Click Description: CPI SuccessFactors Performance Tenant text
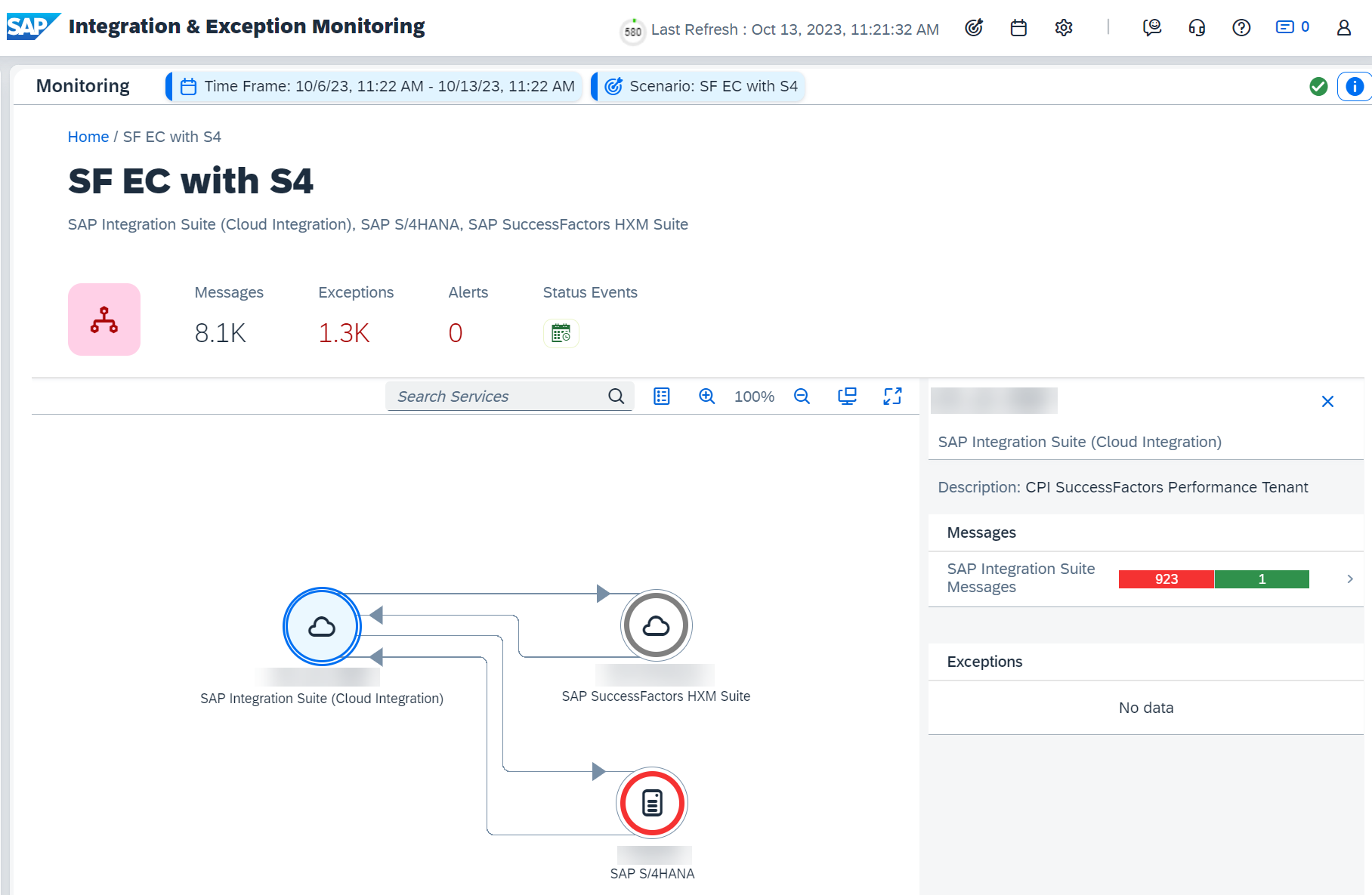The height and width of the screenshot is (895, 1372). [x=1123, y=487]
